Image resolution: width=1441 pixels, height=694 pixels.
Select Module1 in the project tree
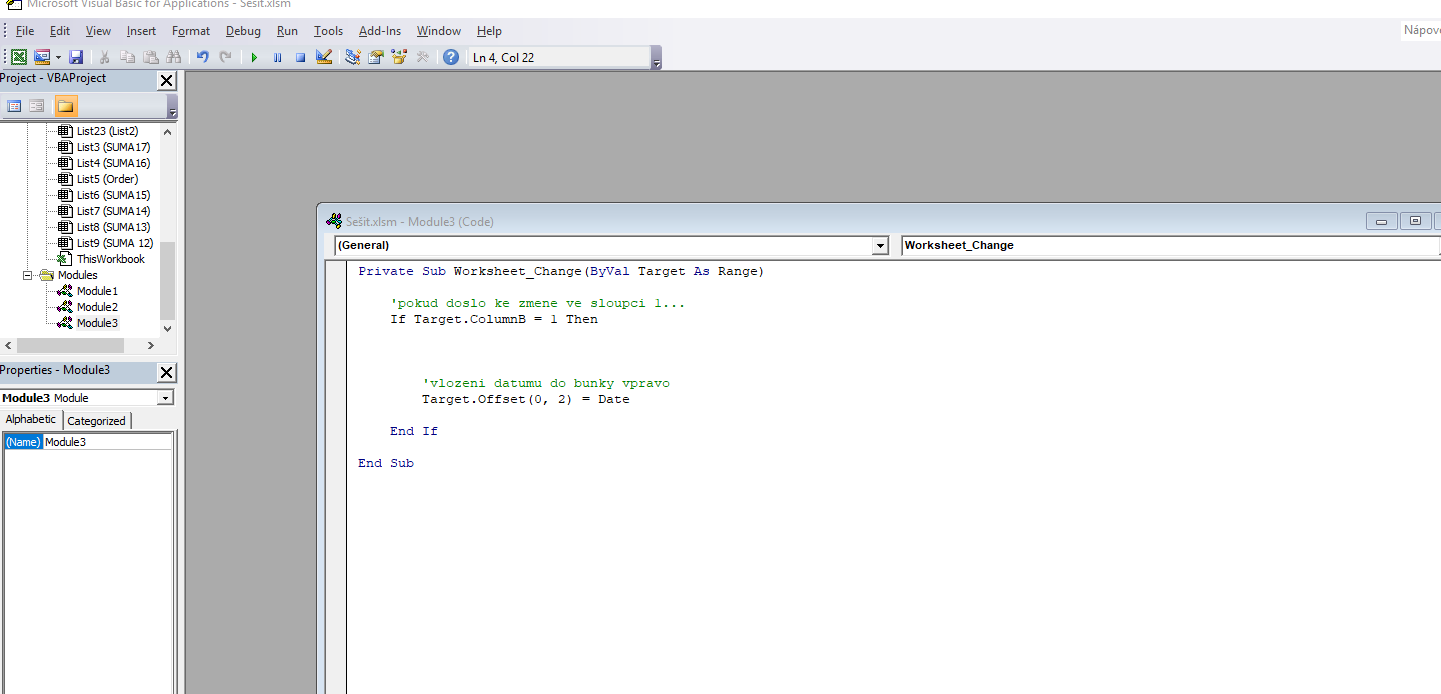click(x=97, y=291)
